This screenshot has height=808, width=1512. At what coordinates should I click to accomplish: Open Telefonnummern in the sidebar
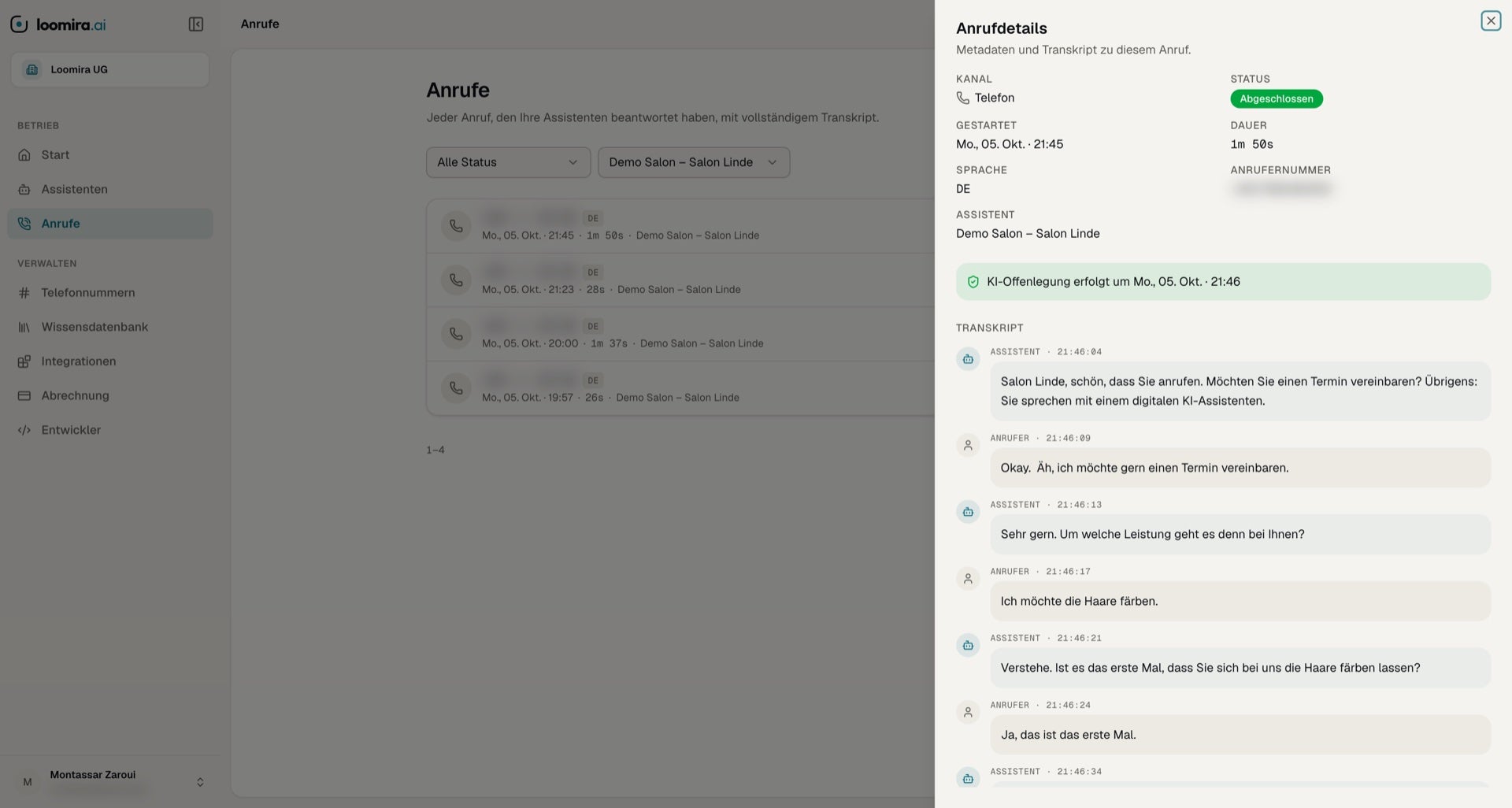[110, 293]
